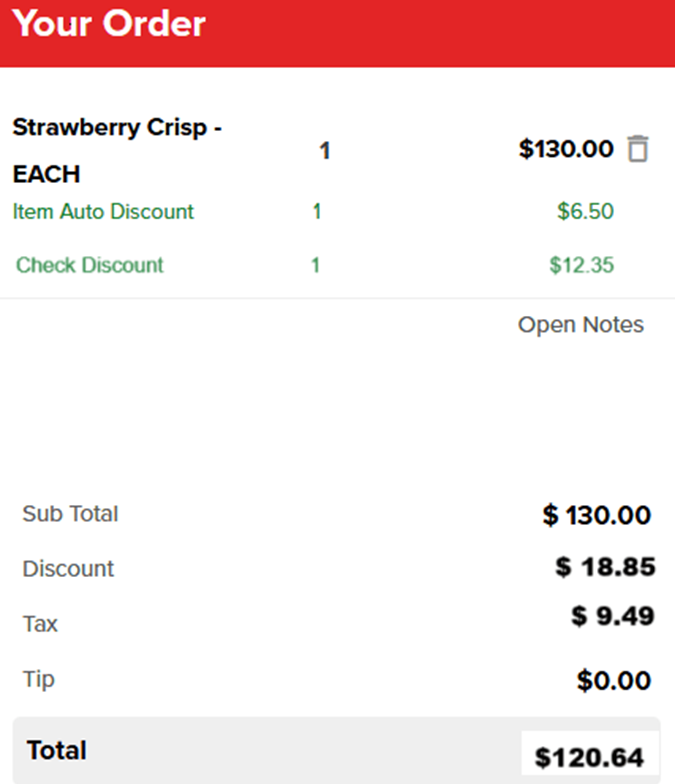Image resolution: width=675 pixels, height=784 pixels.
Task: Click the $6.50 item auto discount amount
Action: click(585, 212)
